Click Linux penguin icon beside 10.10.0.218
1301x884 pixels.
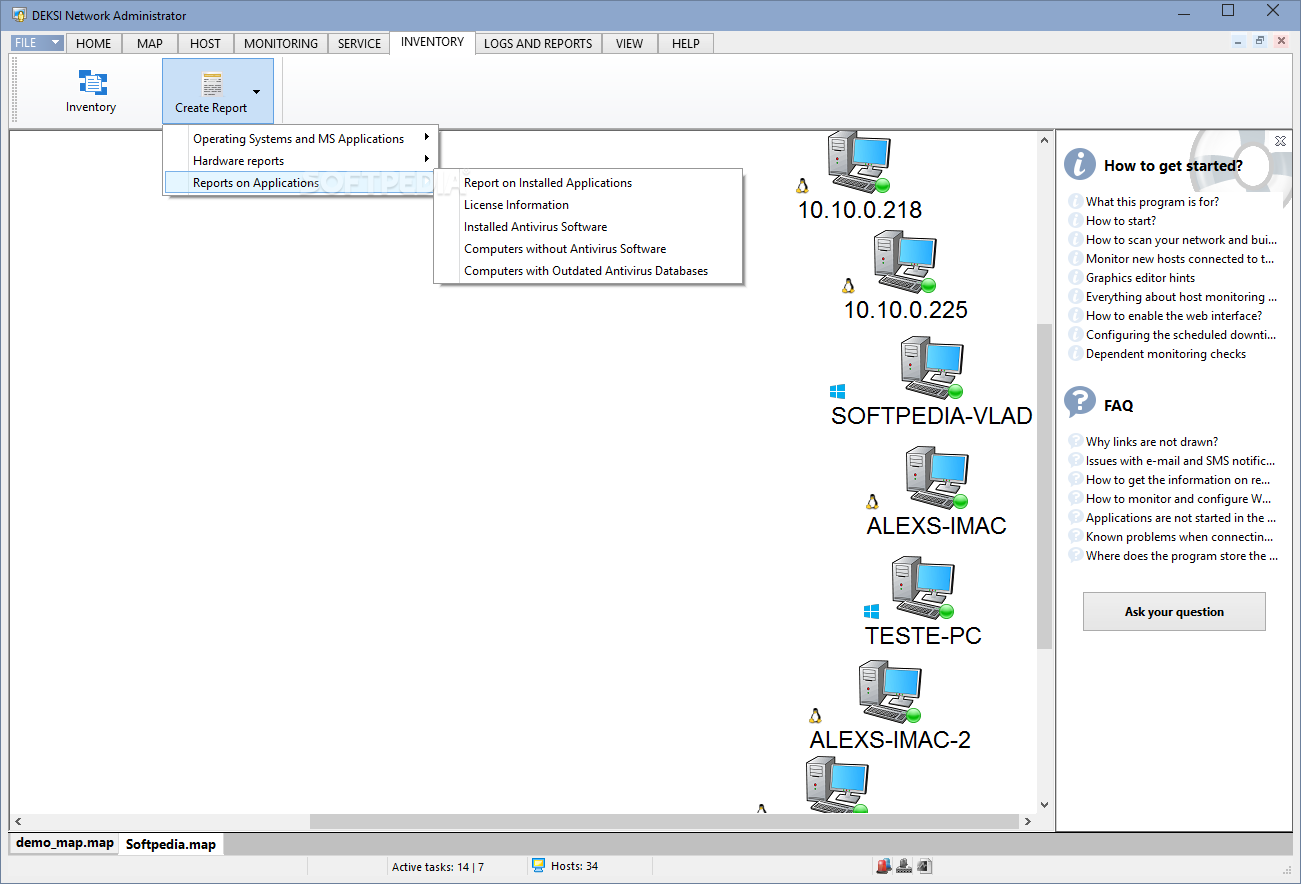pyautogui.click(x=802, y=185)
